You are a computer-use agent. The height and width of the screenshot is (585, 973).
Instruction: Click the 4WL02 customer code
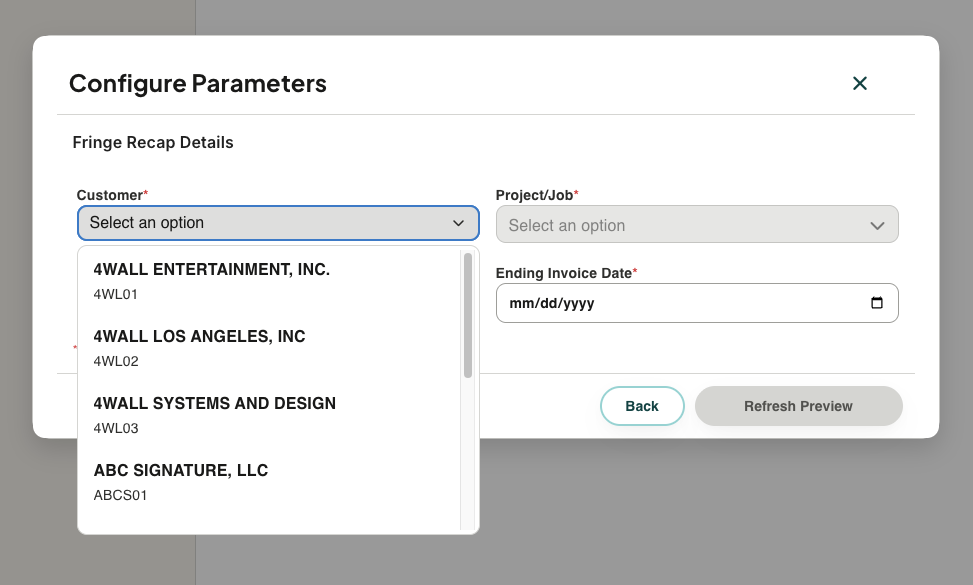pos(116,362)
